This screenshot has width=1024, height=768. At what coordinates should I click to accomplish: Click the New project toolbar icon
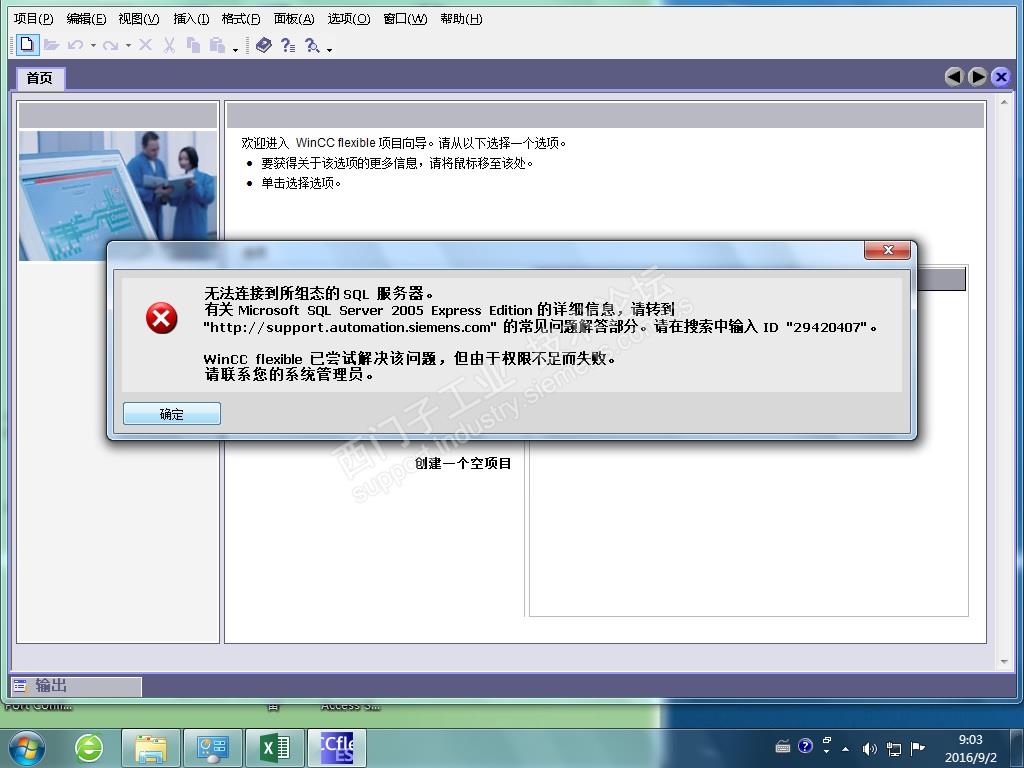pyautogui.click(x=27, y=44)
